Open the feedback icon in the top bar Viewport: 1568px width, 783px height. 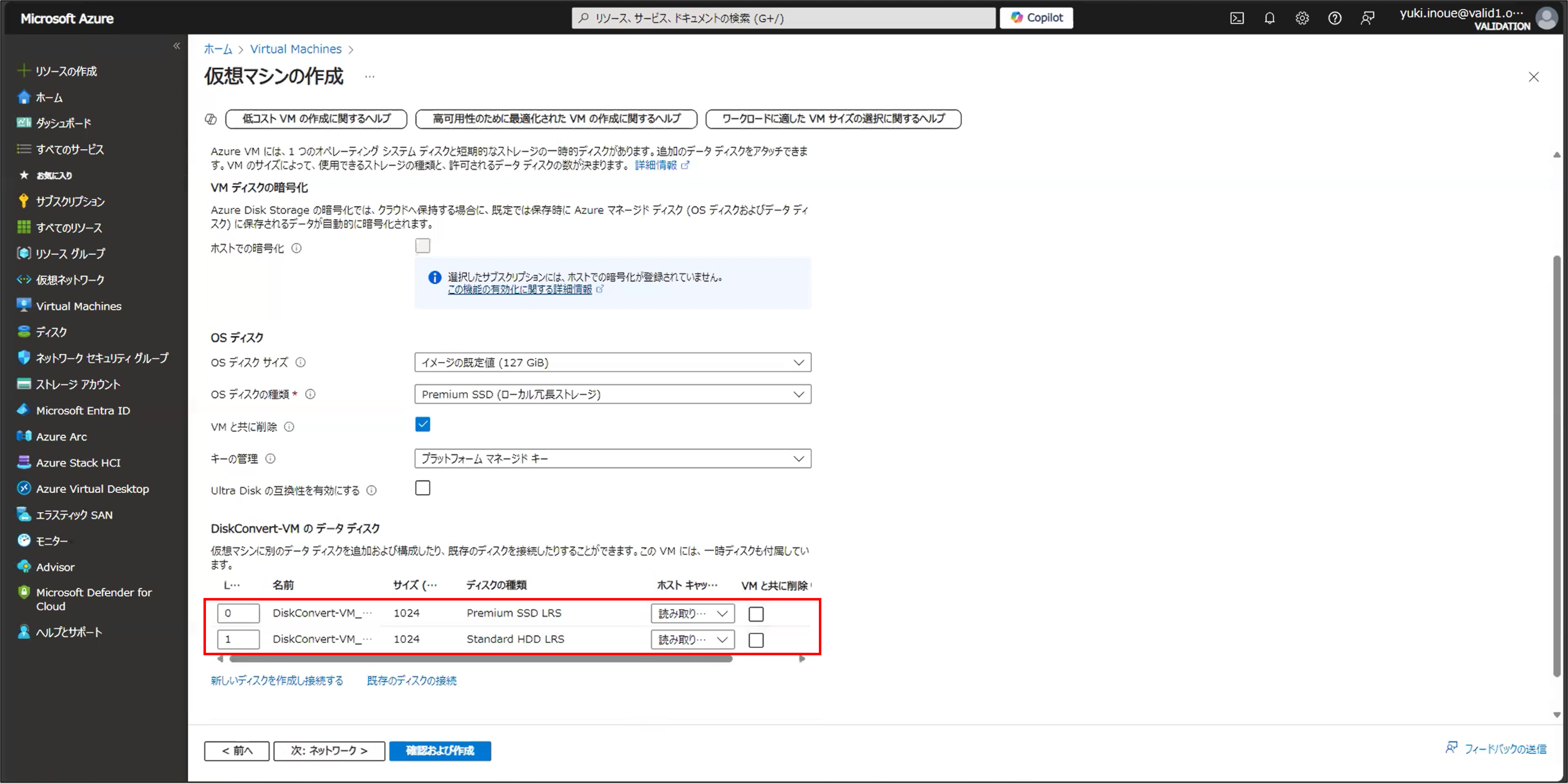tap(1367, 18)
